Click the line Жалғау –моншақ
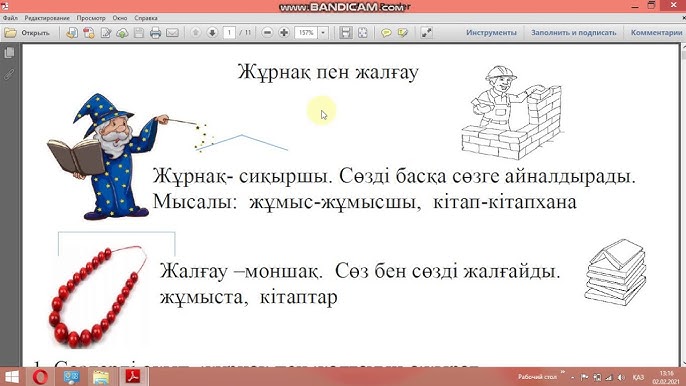This screenshot has width=686, height=386. (360, 271)
